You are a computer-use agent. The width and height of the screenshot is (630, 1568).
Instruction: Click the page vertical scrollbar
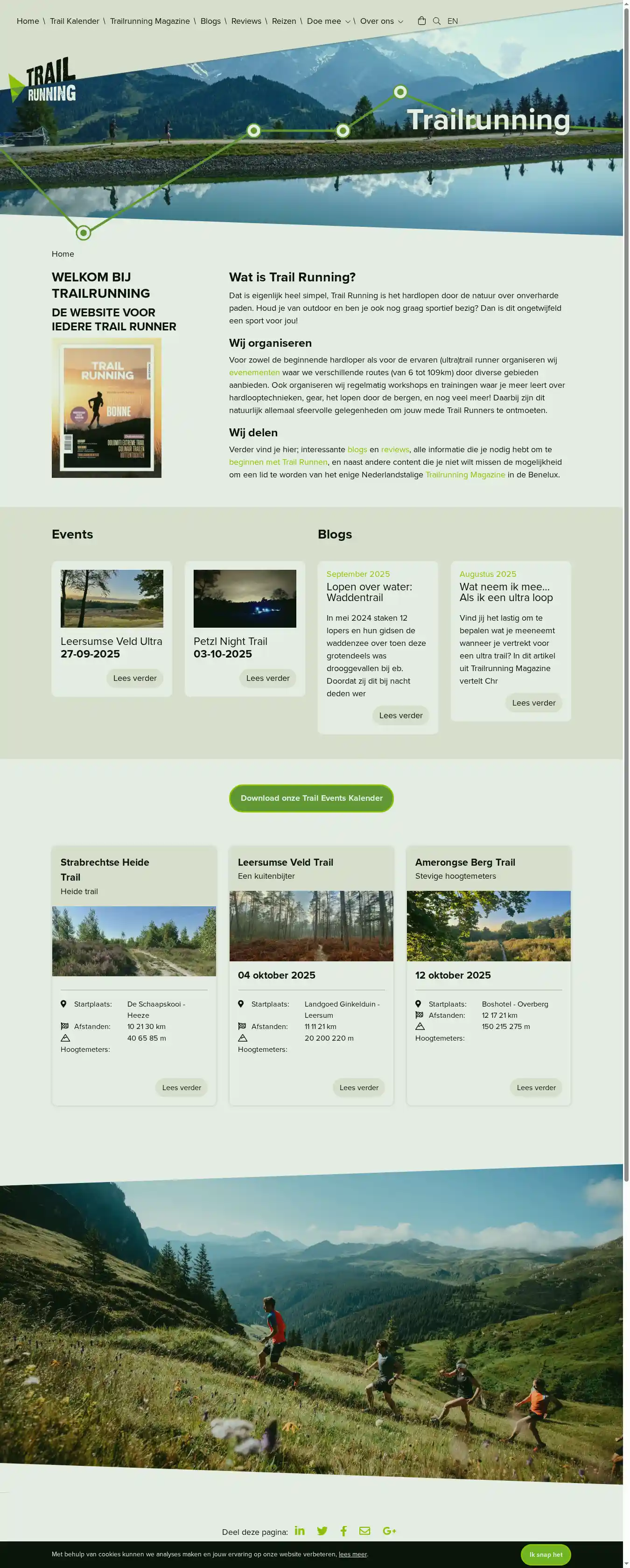tap(626, 609)
